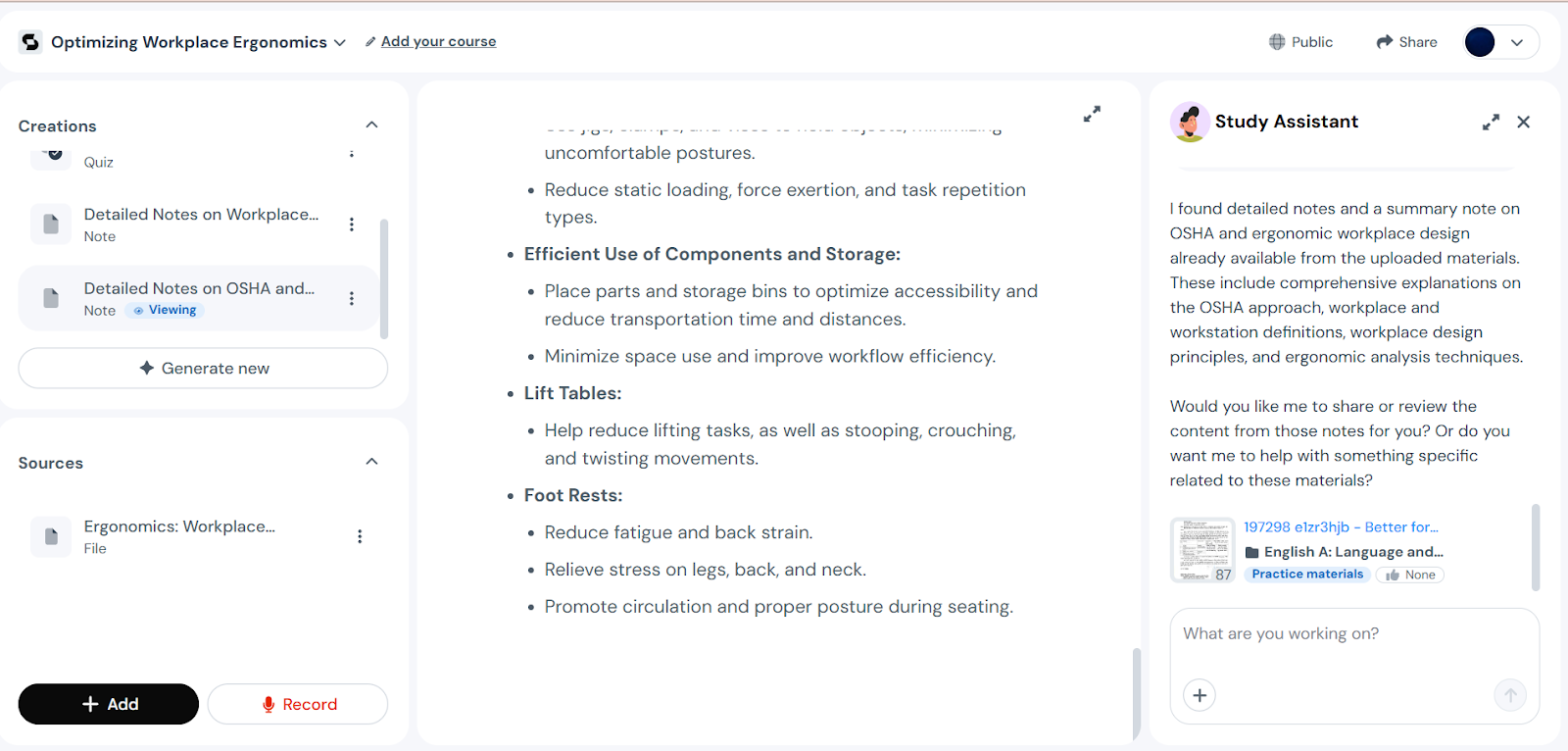
Task: Open options for Detailed Notes on OSHA
Action: pyautogui.click(x=352, y=299)
